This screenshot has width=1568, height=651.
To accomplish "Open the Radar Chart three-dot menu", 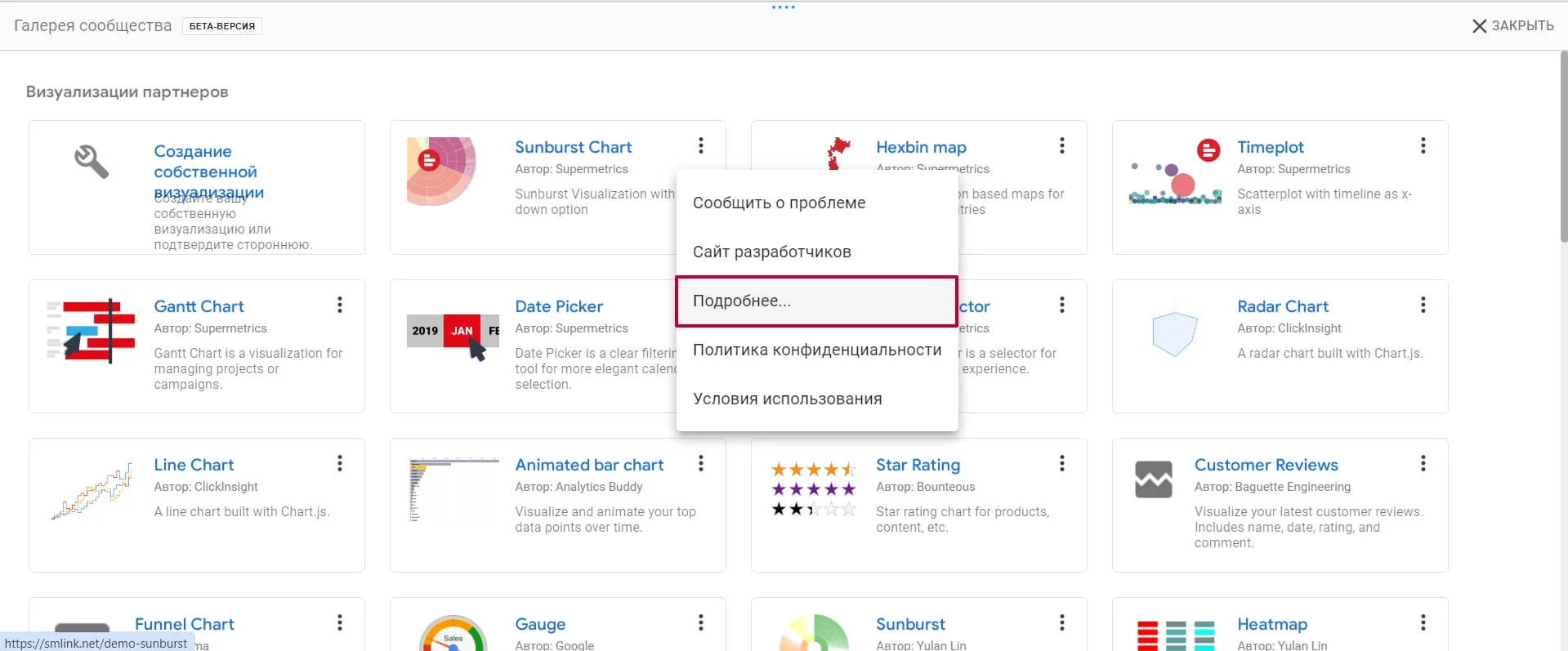I will pos(1423,305).
